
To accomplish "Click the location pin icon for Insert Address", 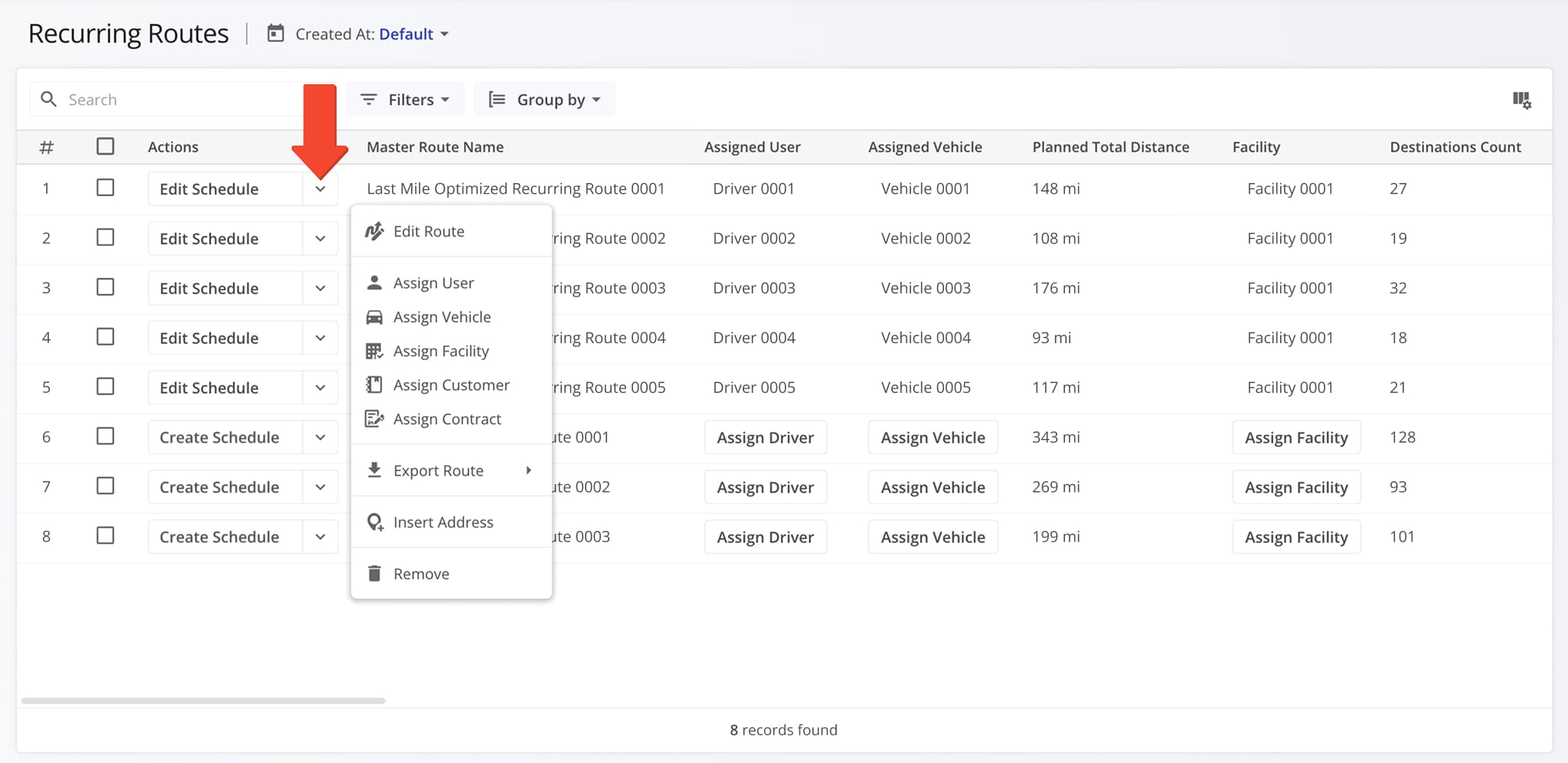I will pos(374,522).
